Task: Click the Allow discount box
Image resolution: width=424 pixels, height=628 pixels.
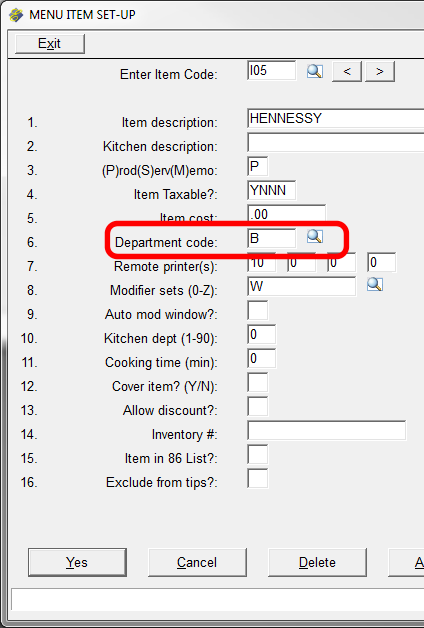Action: coord(257,407)
